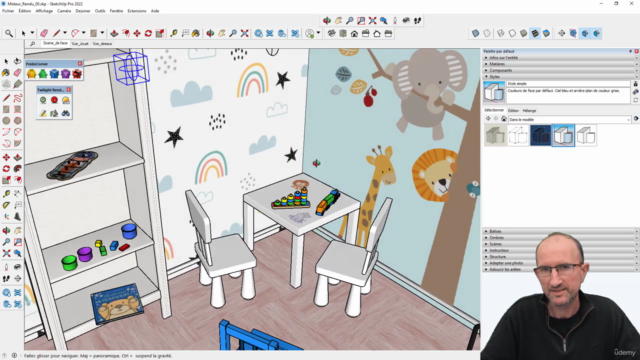The image size is (640, 360).
Task: Switch to the front view house icon
Action: (354, 33)
